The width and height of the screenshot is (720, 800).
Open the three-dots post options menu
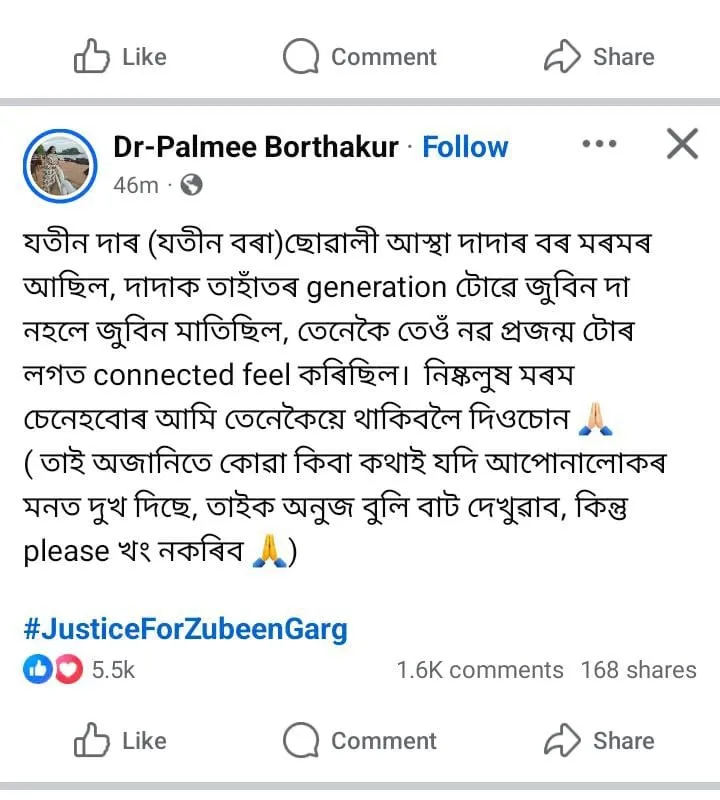pos(599,144)
